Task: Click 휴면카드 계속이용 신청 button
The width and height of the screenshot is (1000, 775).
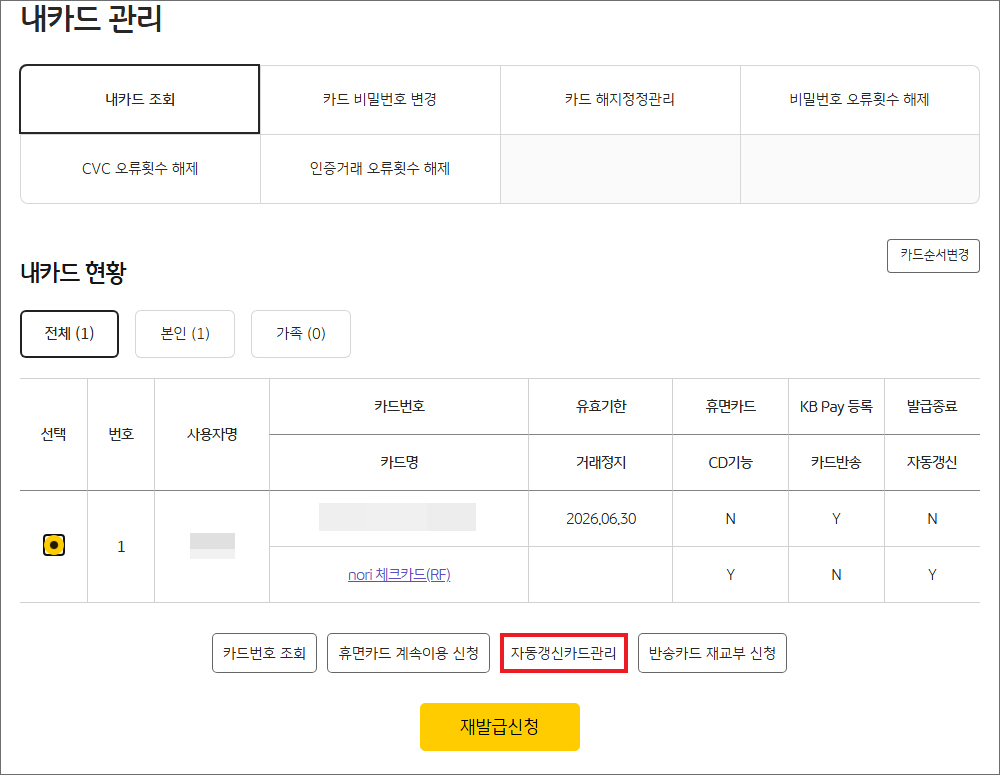Action: (409, 654)
